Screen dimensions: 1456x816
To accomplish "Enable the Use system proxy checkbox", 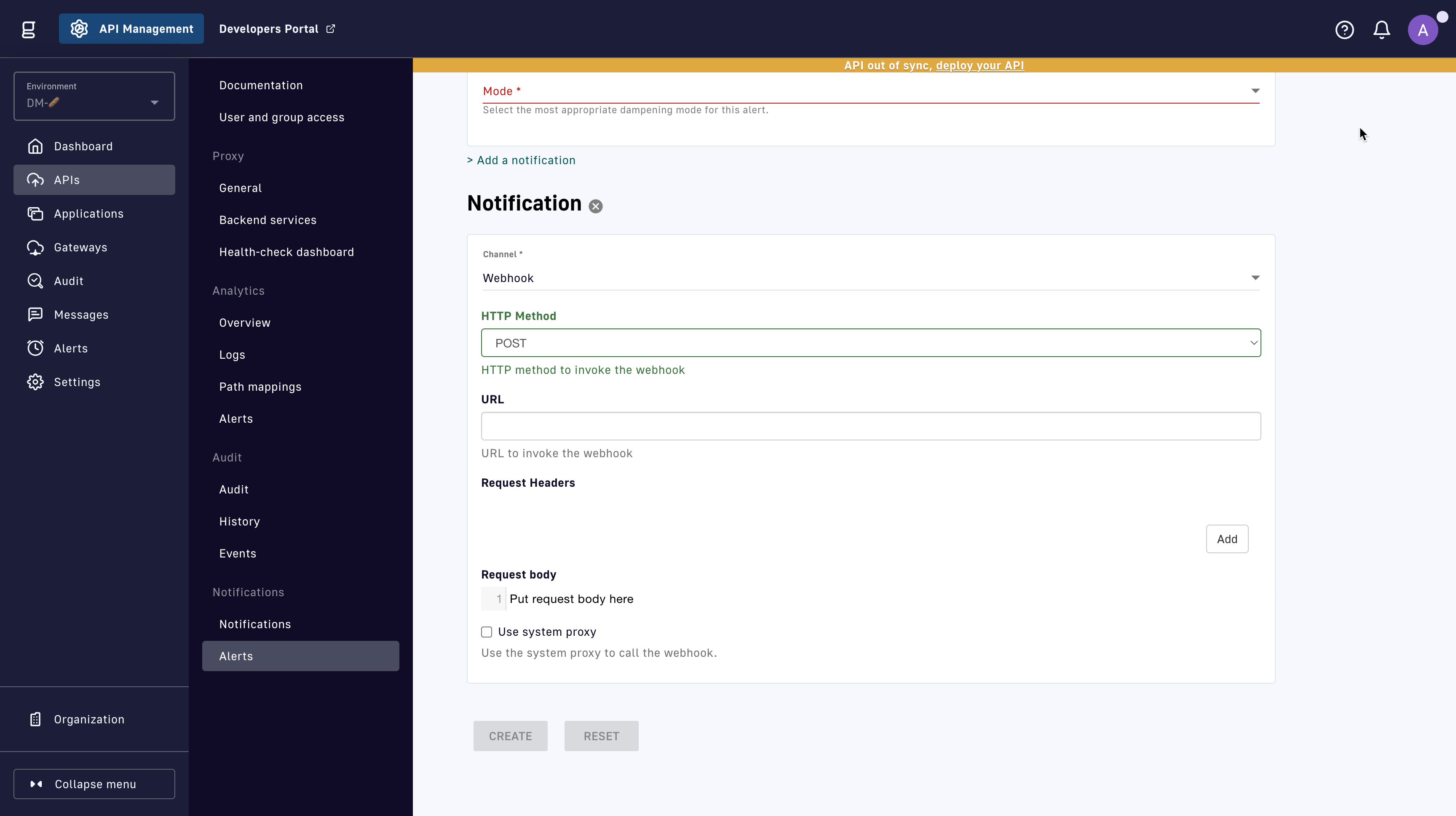I will (487, 632).
